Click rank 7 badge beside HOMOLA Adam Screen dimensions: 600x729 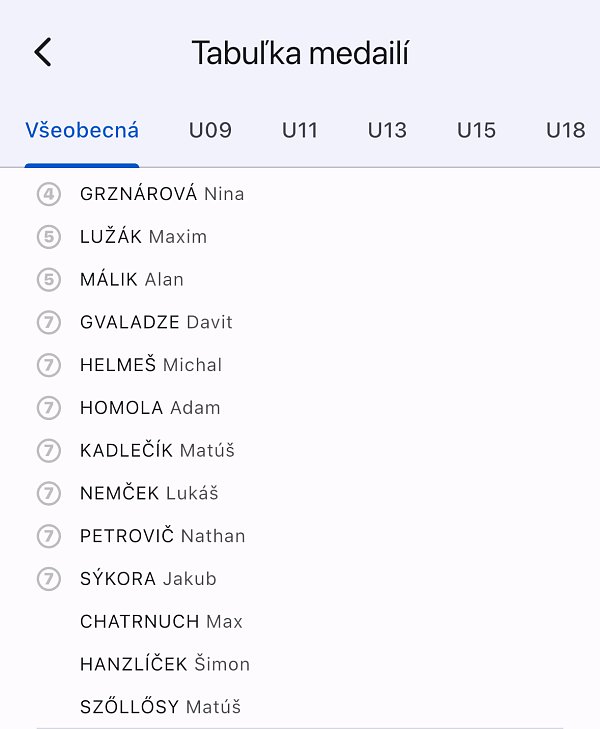[x=48, y=408]
